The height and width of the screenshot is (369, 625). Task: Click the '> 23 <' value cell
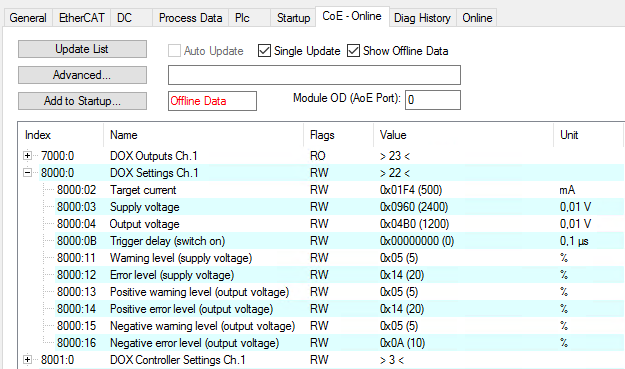[395, 156]
